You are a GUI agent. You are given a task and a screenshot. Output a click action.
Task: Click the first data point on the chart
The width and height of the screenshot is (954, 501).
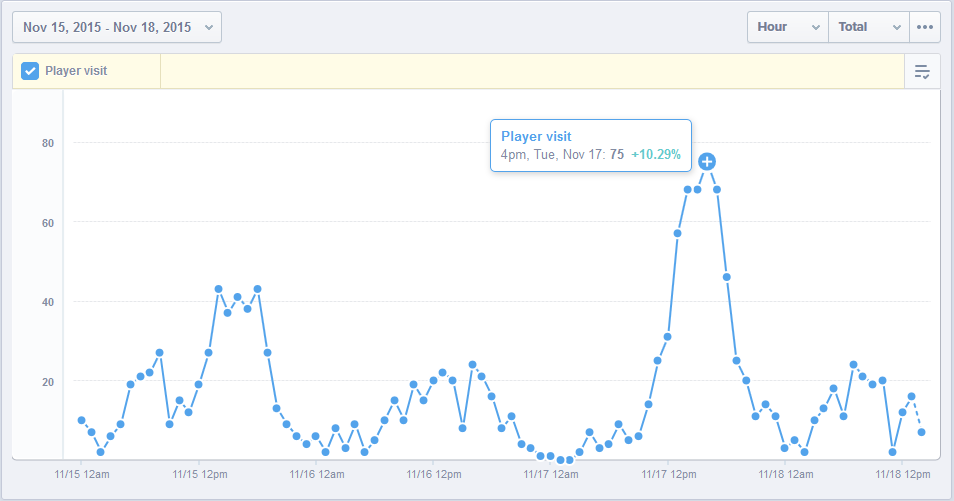point(81,420)
